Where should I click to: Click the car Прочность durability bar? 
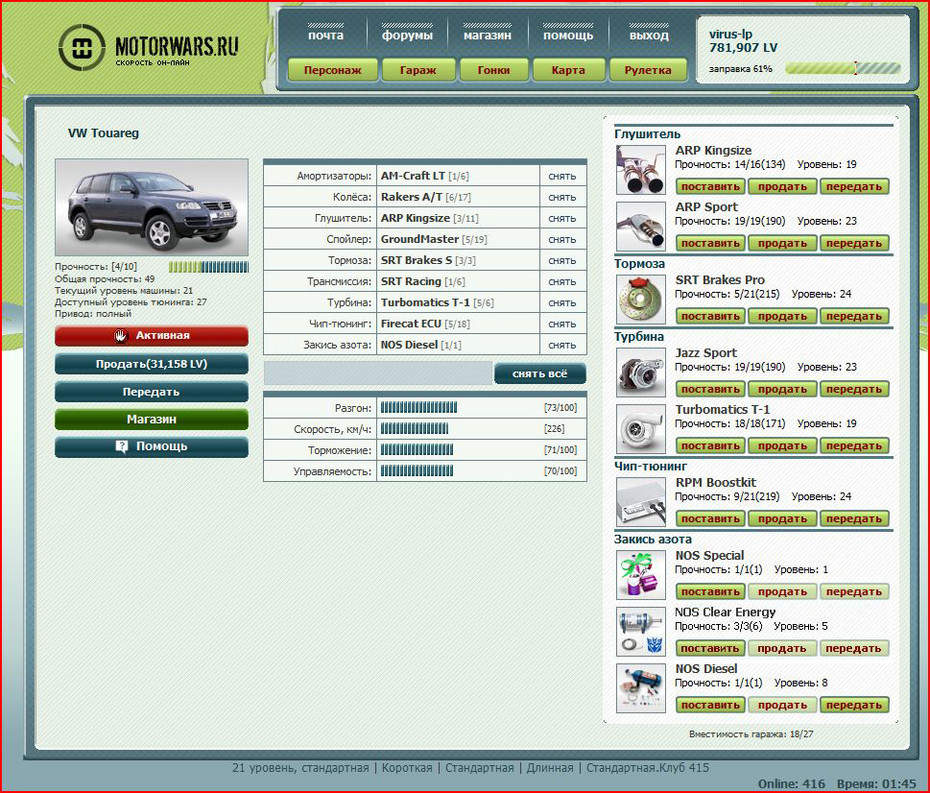point(209,267)
